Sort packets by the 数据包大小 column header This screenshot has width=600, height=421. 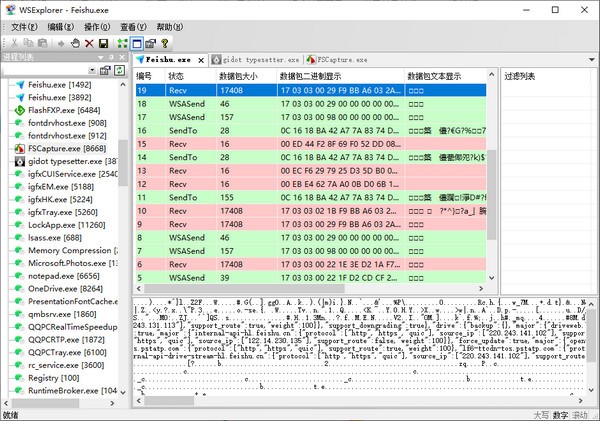click(x=237, y=76)
